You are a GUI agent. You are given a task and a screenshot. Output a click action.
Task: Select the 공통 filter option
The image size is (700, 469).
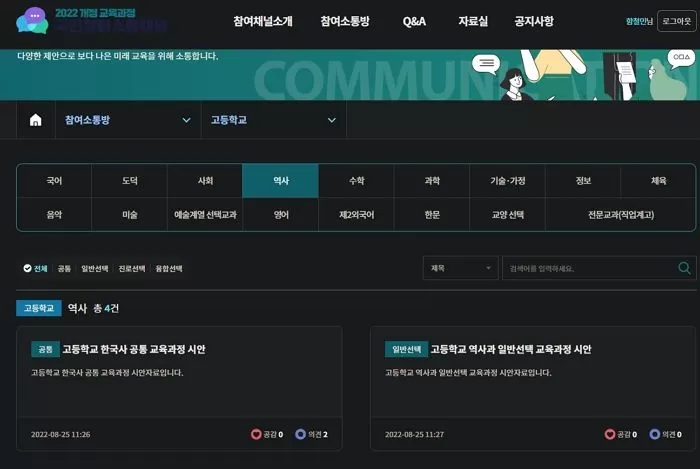[64, 268]
